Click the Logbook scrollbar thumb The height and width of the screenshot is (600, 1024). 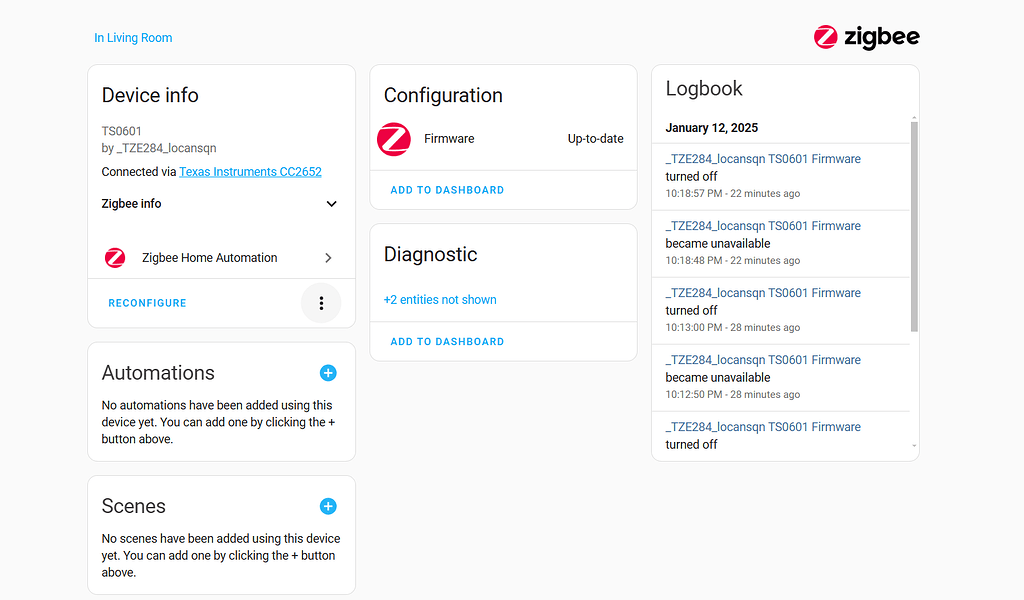pyautogui.click(x=914, y=227)
